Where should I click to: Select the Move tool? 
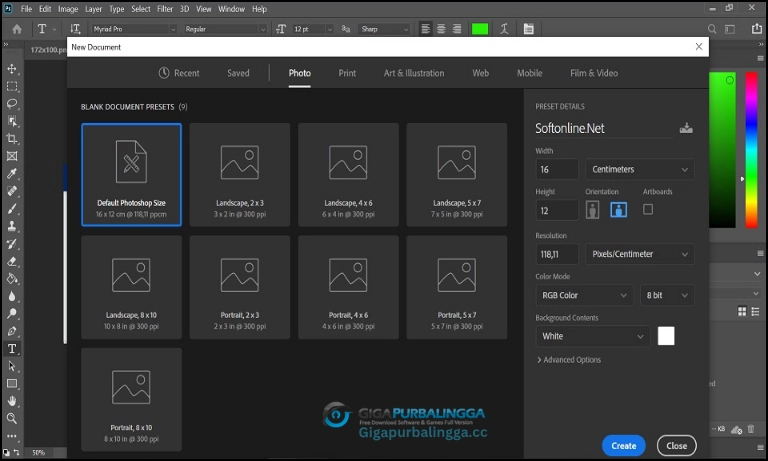pos(12,69)
